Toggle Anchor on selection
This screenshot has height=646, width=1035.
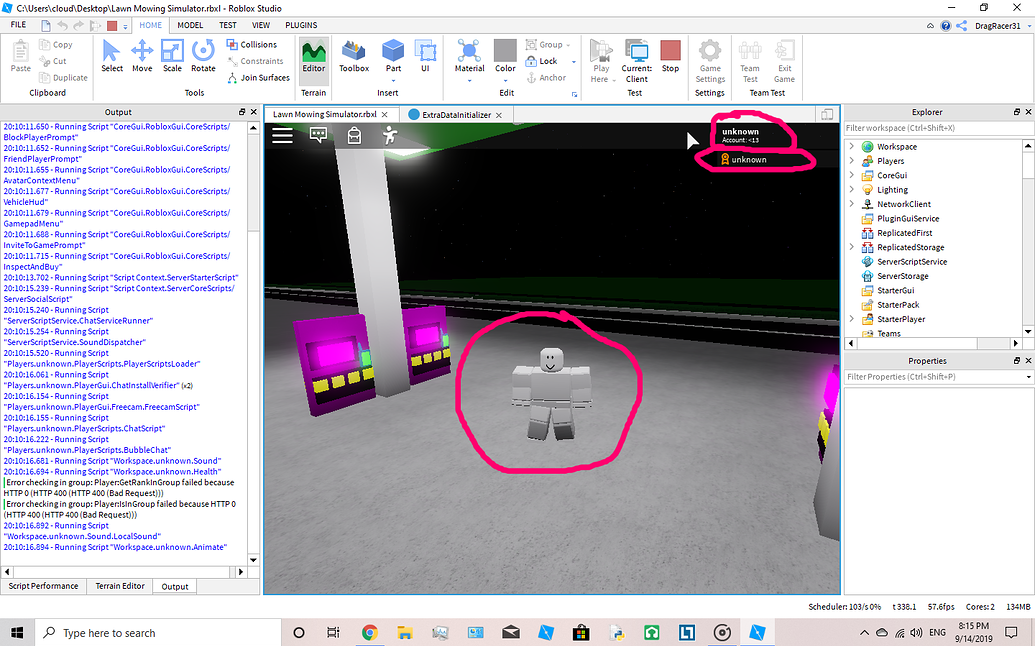pyautogui.click(x=546, y=77)
